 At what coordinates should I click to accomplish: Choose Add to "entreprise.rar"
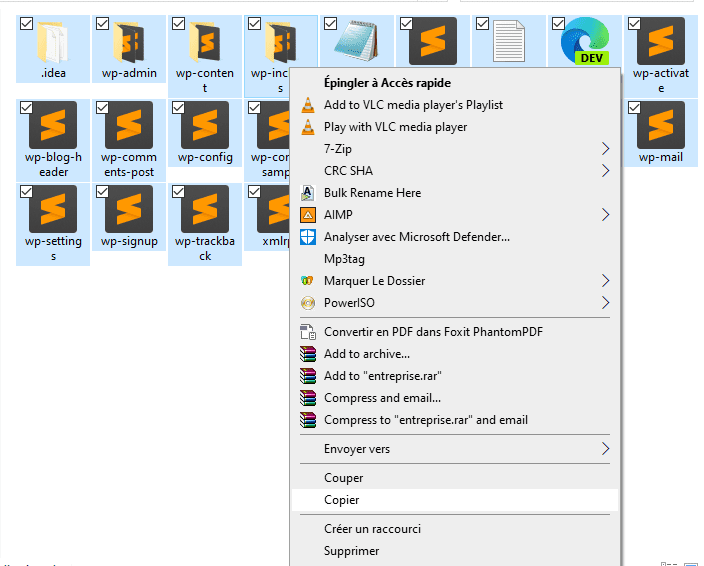455,376
